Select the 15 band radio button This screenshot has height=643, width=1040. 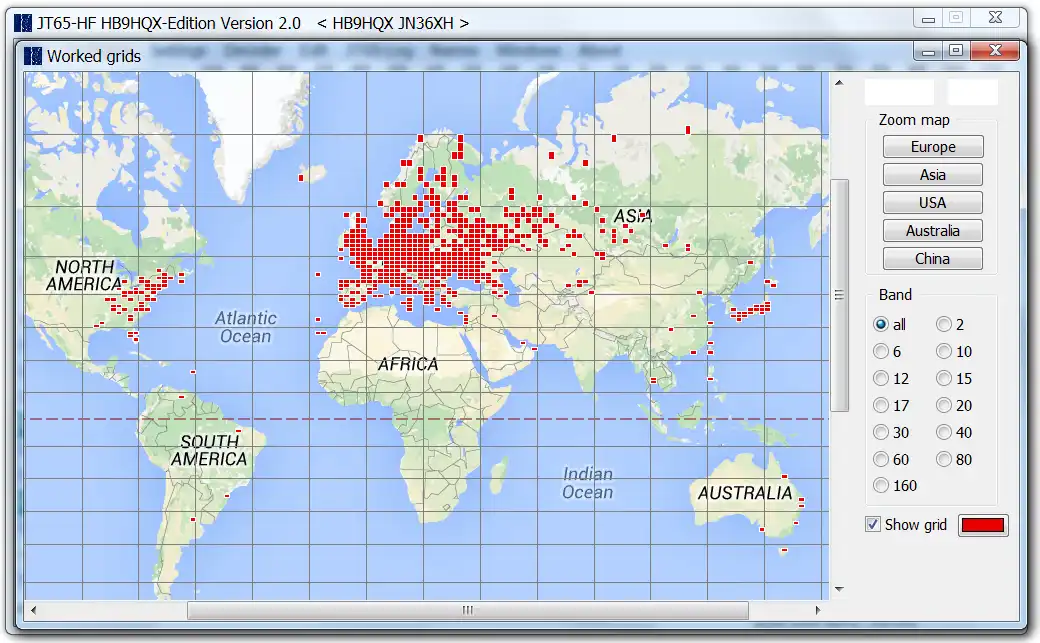(944, 378)
